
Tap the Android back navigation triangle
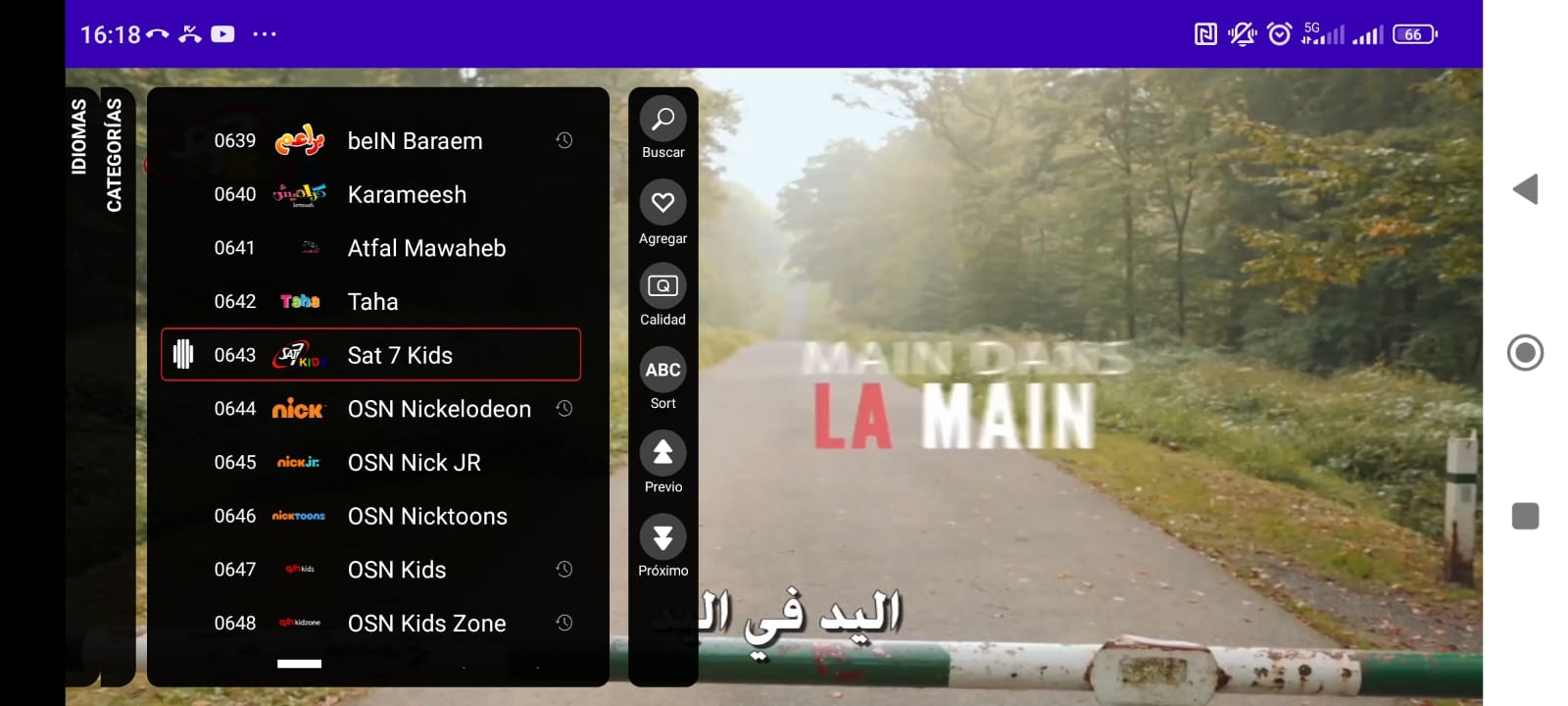(1525, 189)
